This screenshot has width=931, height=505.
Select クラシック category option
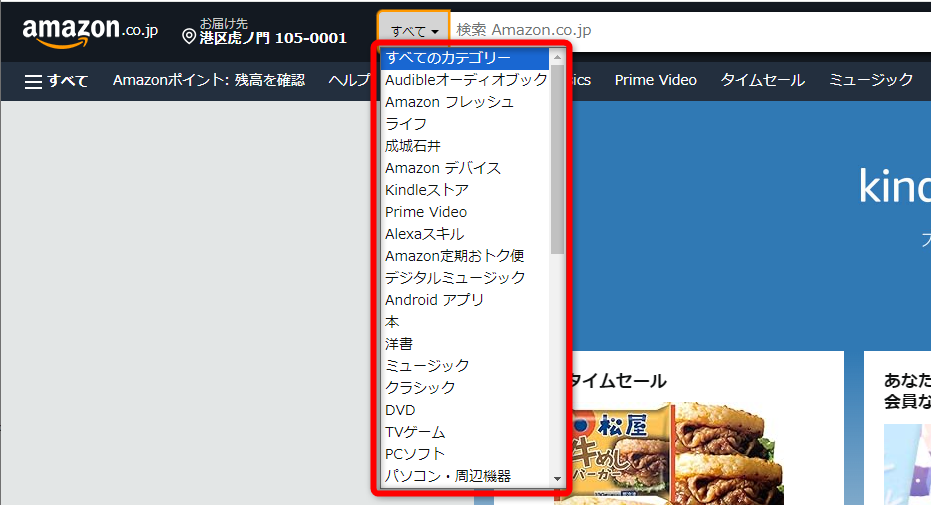pyautogui.click(x=466, y=388)
